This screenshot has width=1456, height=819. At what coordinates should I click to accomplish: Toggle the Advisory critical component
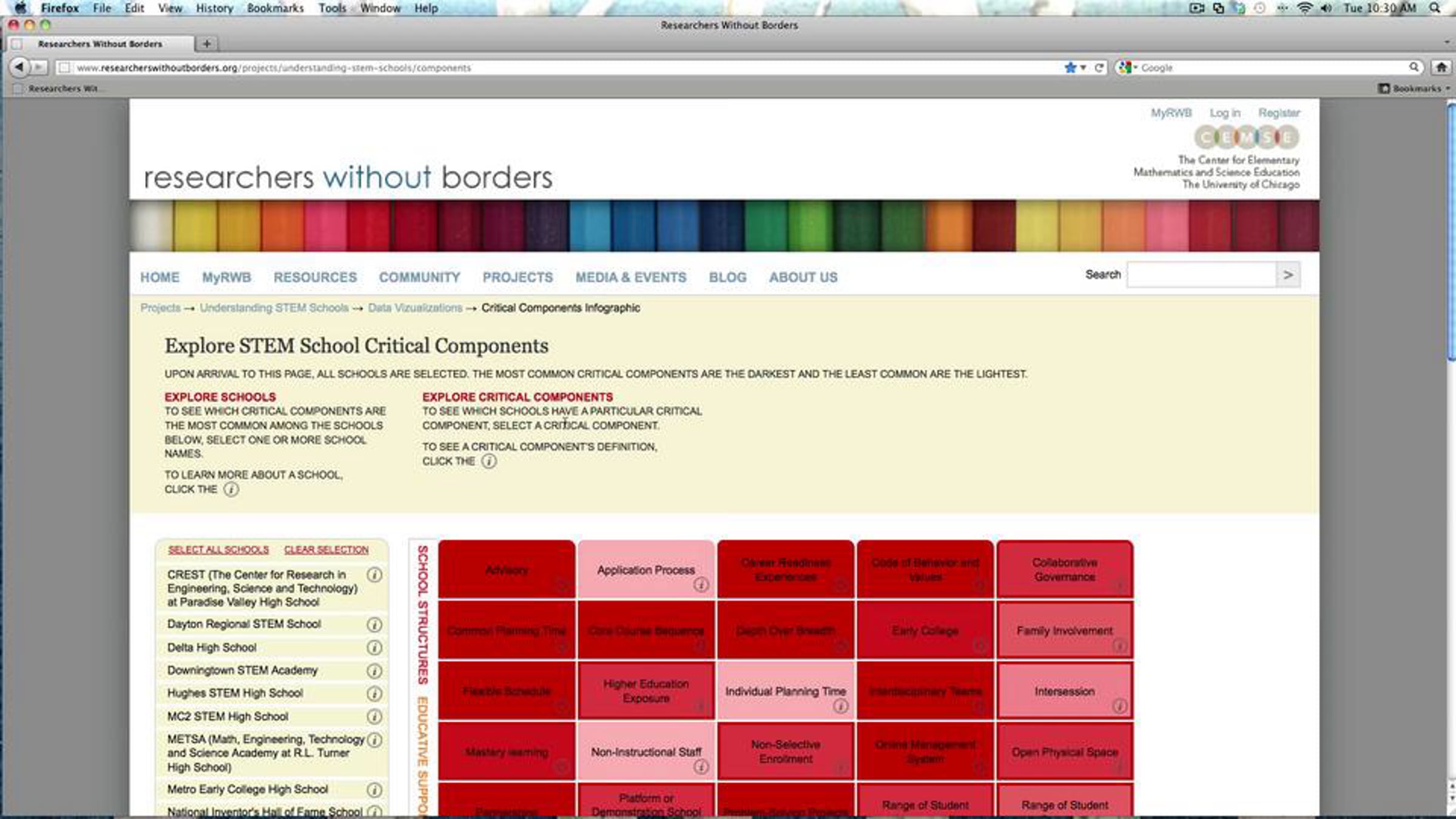[507, 569]
